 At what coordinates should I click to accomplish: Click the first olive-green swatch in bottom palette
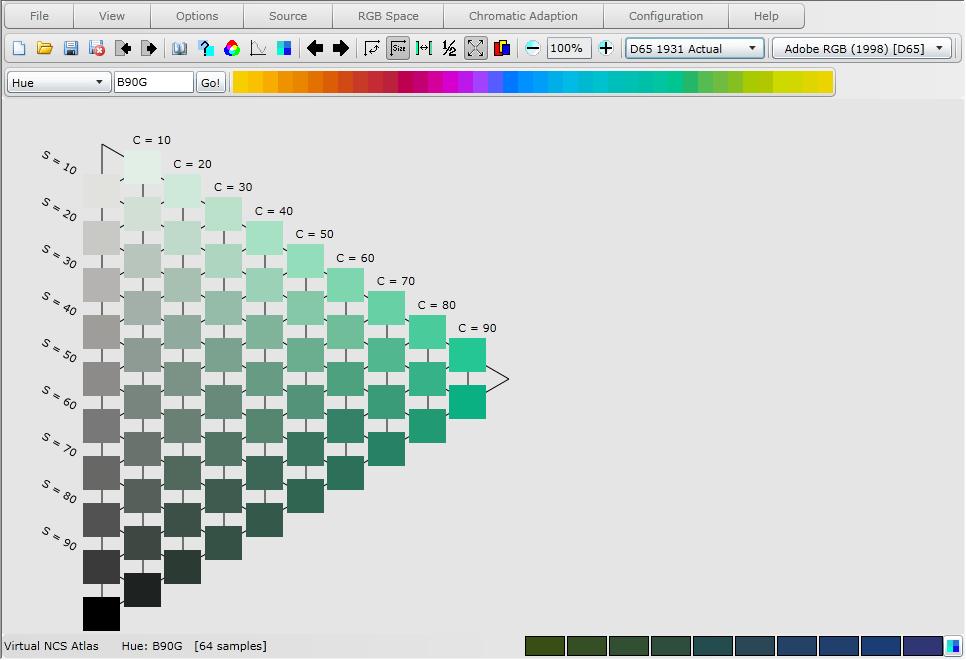pyautogui.click(x=545, y=646)
